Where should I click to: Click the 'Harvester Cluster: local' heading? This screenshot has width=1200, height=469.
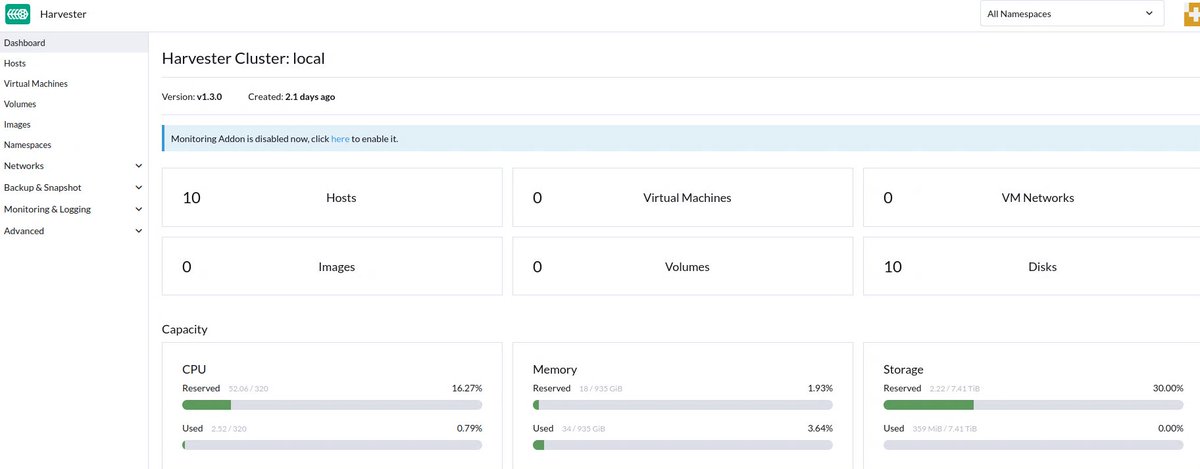coord(243,58)
